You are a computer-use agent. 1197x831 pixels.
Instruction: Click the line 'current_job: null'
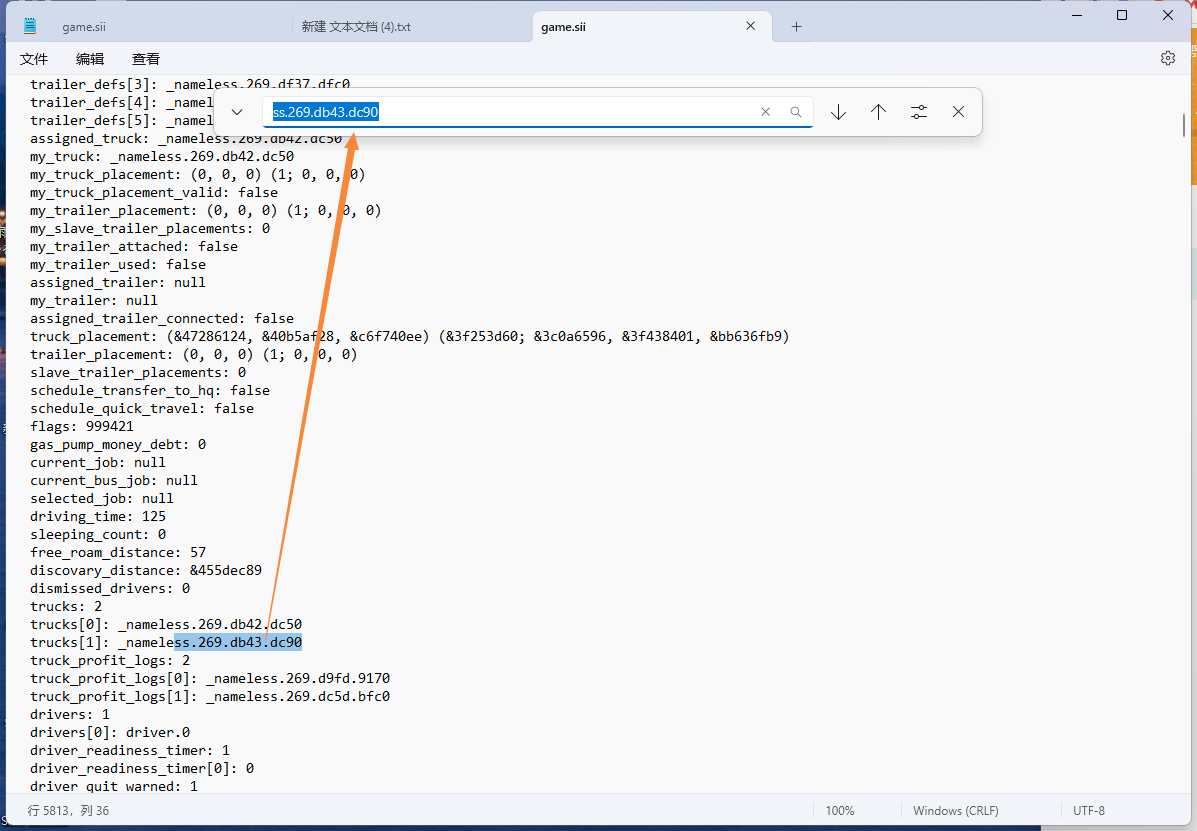98,462
